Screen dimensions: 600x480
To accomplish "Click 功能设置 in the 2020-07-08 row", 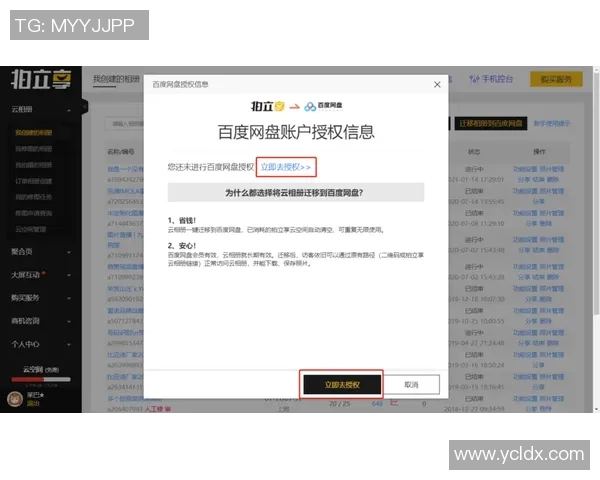I will (525, 213).
